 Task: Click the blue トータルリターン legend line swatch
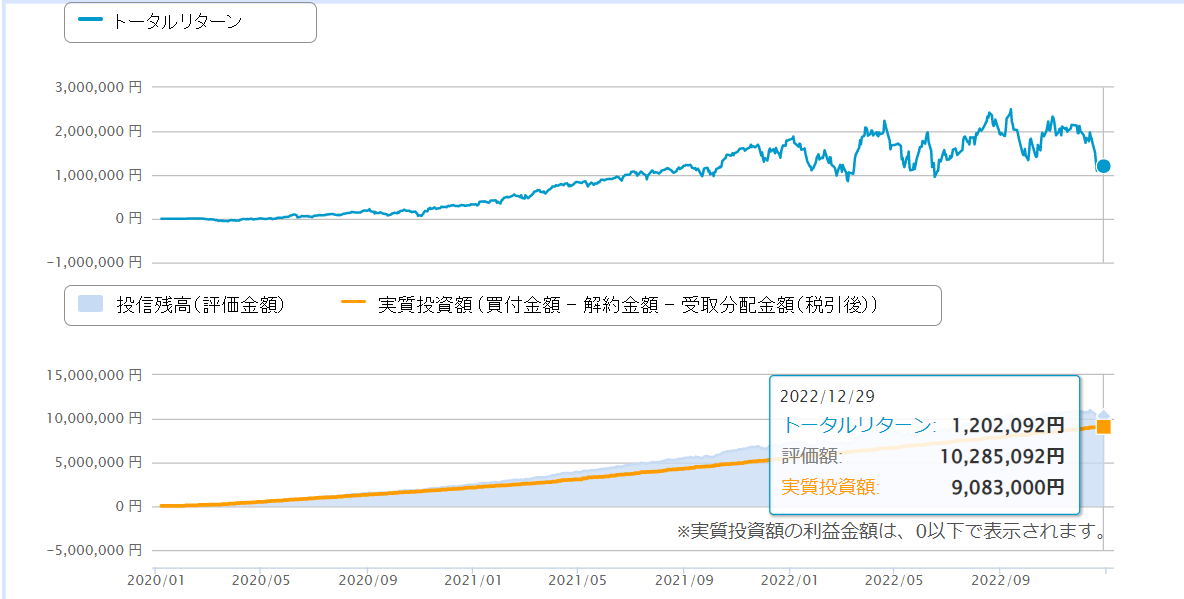click(x=90, y=20)
